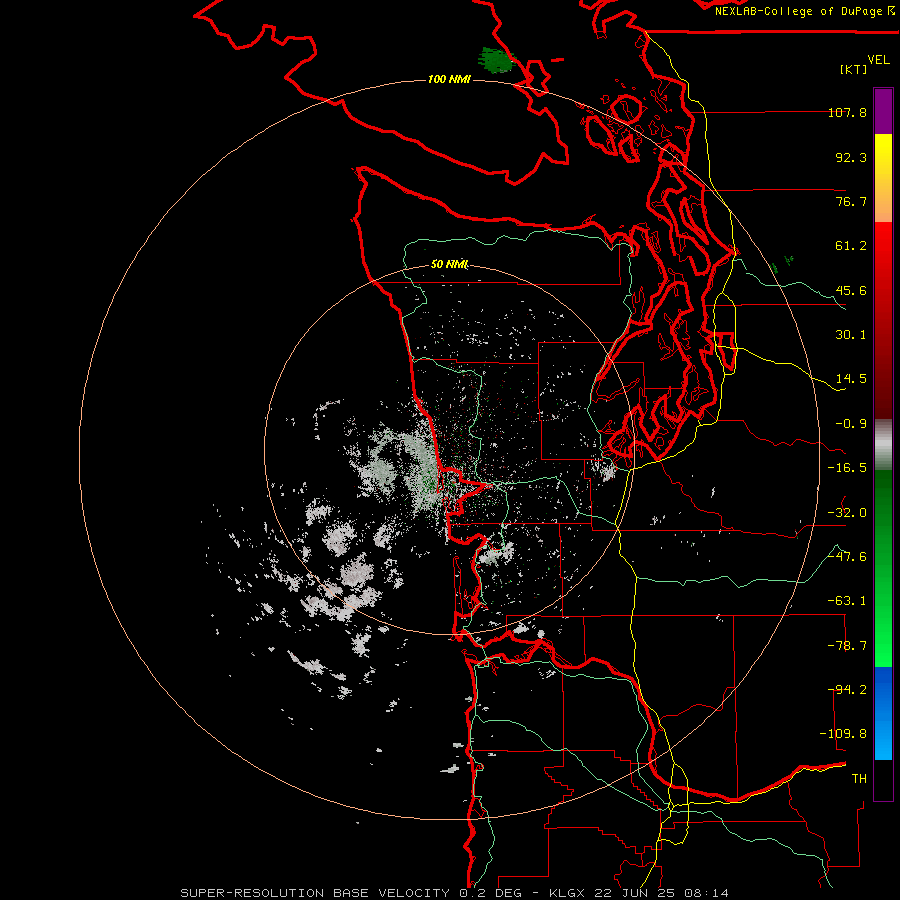
Task: Click the 92.3 velocity scale value
Action: pos(851,157)
